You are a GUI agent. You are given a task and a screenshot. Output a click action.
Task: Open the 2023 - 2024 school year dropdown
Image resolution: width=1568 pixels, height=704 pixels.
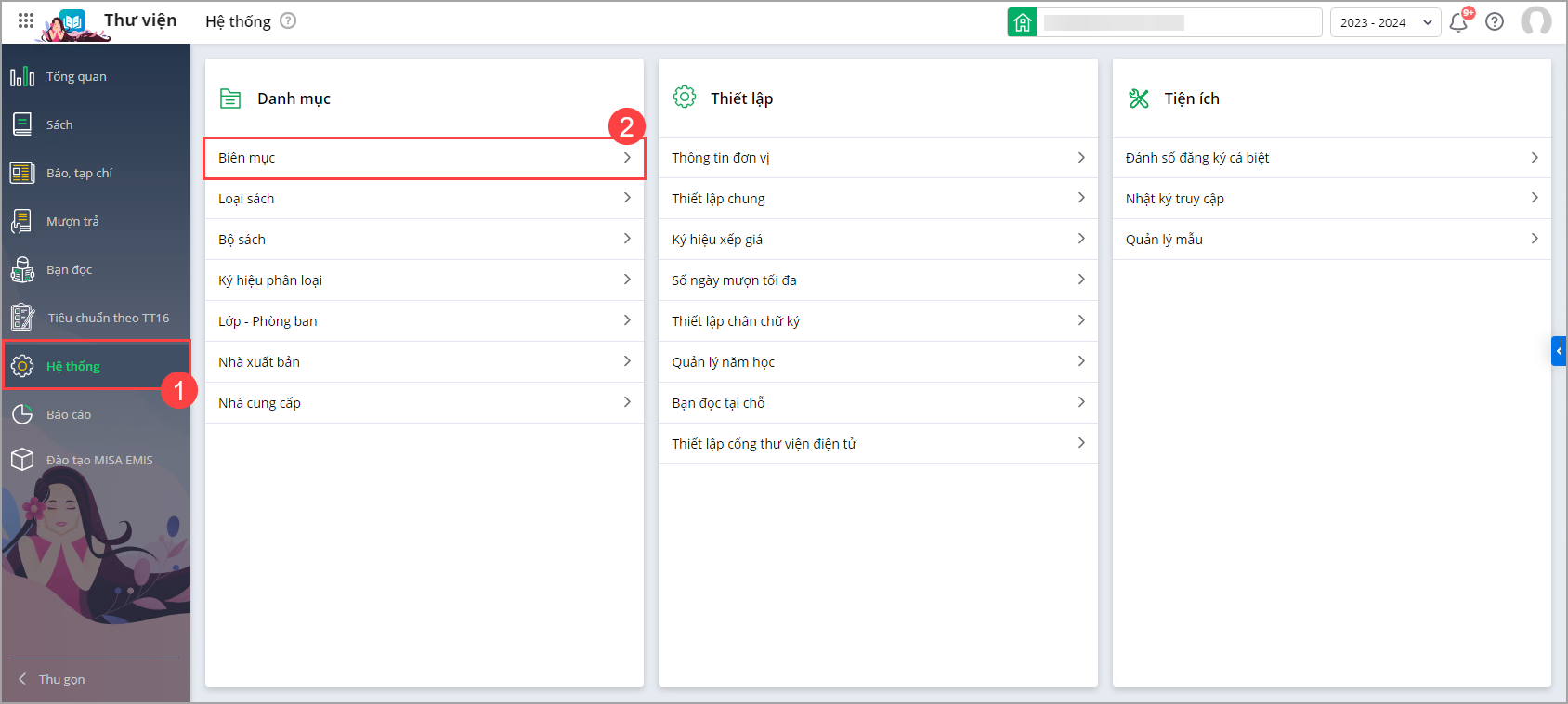click(1385, 22)
